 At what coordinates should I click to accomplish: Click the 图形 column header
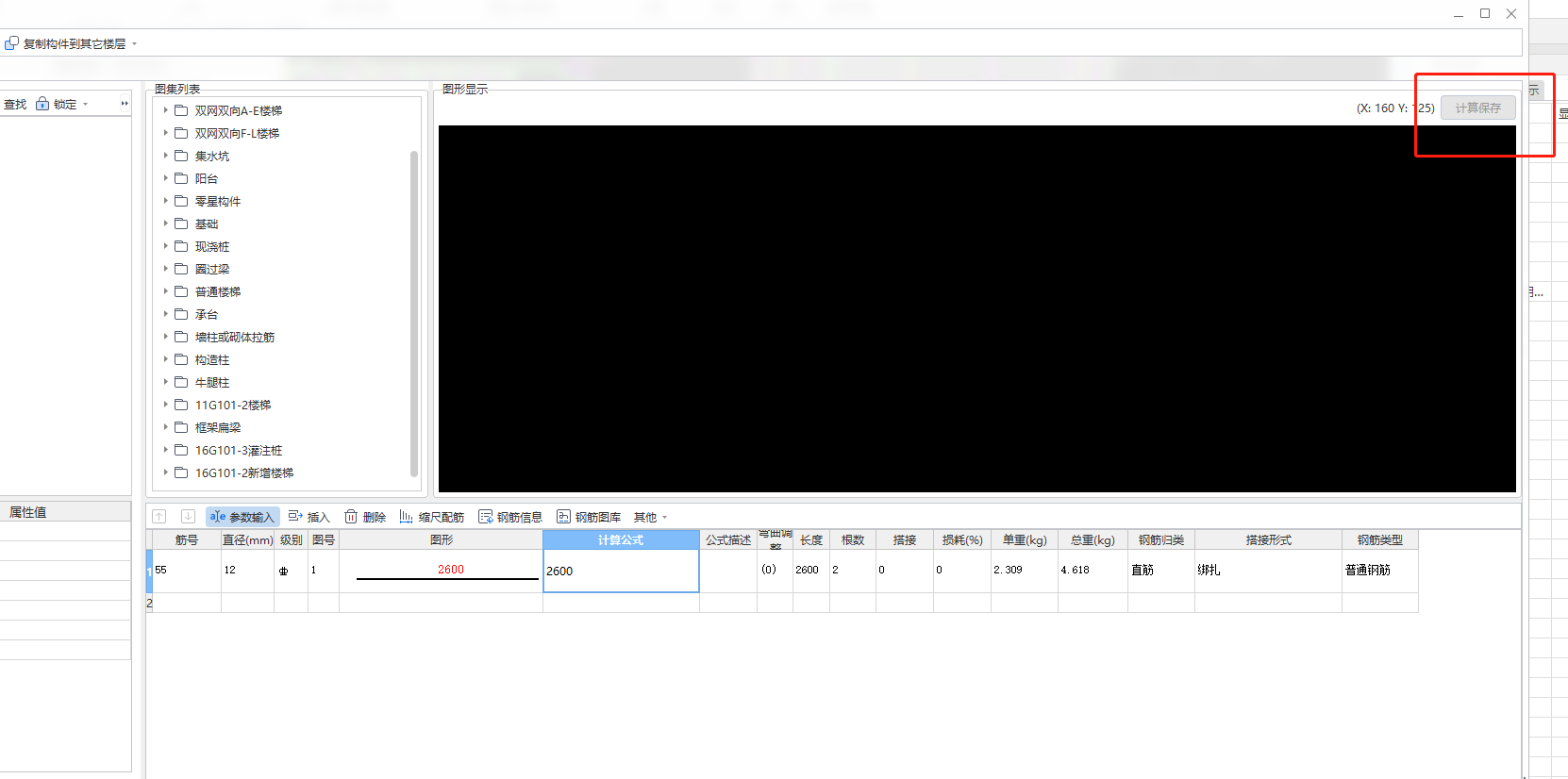pos(441,539)
